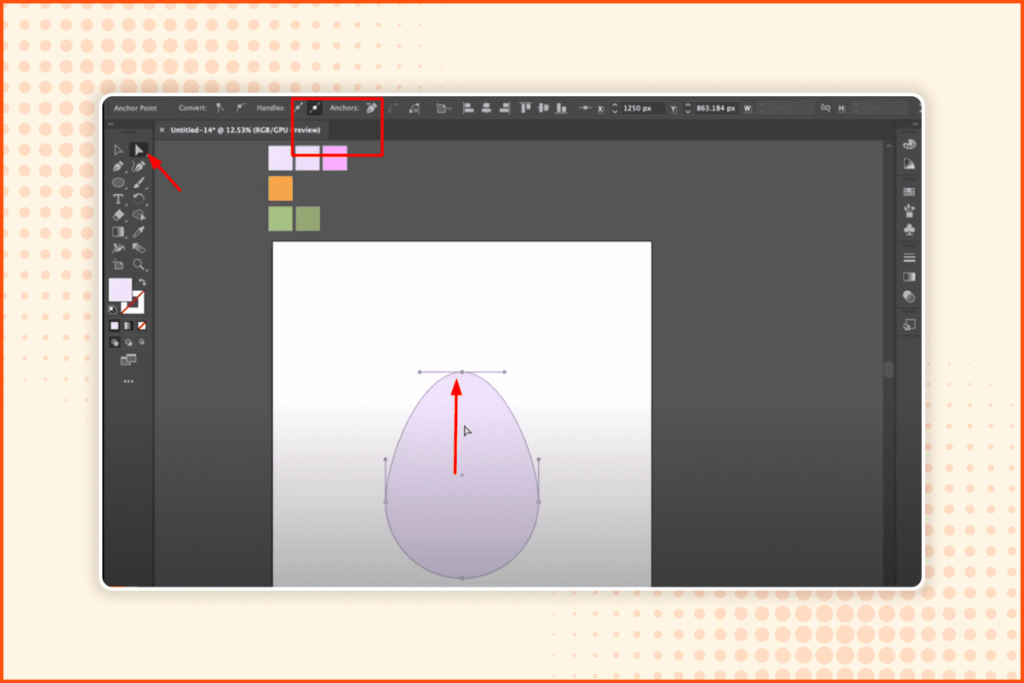Increase the X value with the stepper arrow
The image size is (1024, 683).
coord(614,103)
